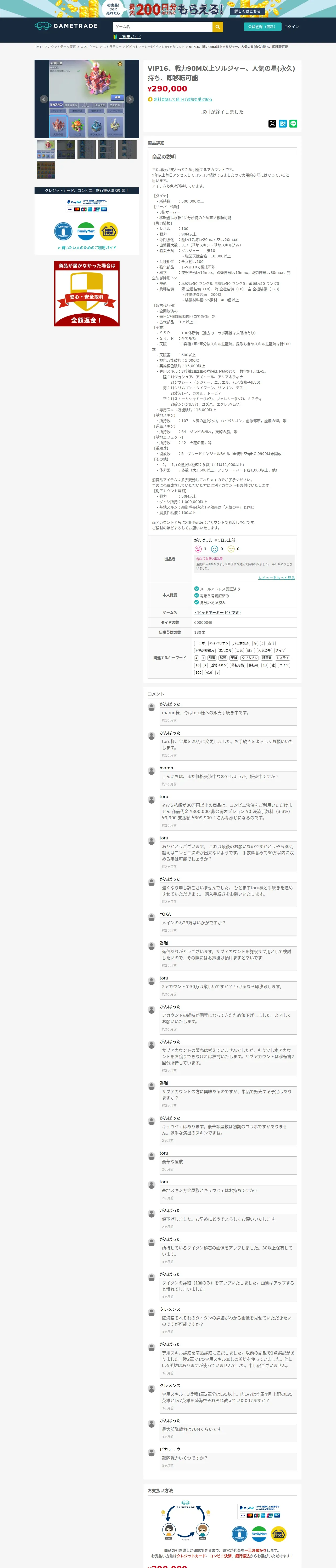The height and width of the screenshot is (1568, 336).
Task: Click the 全額返金 safe trade banner
Action: tap(87, 294)
